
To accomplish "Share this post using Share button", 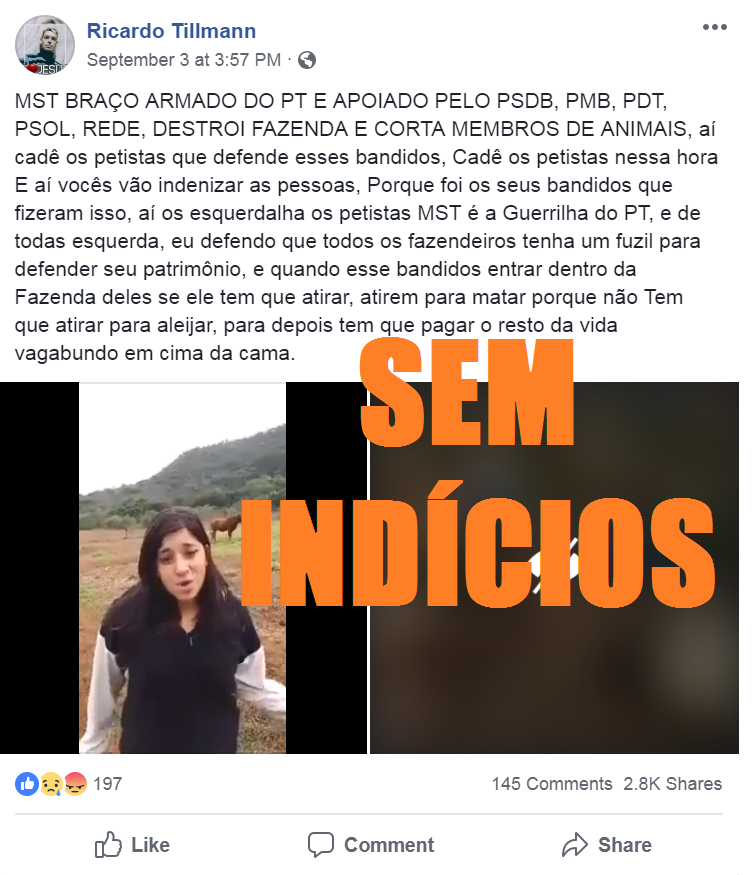I will point(607,844).
